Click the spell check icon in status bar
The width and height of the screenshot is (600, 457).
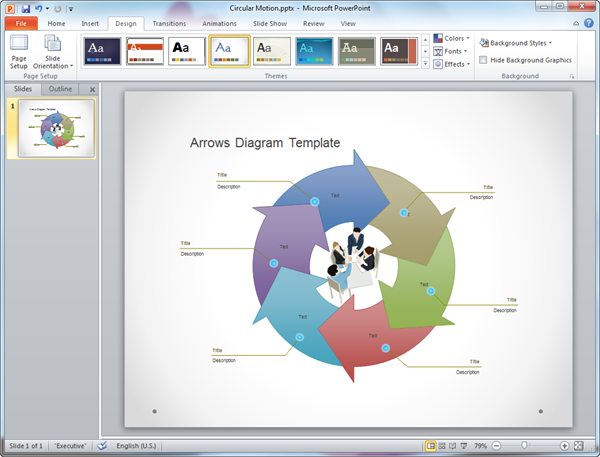(102, 446)
